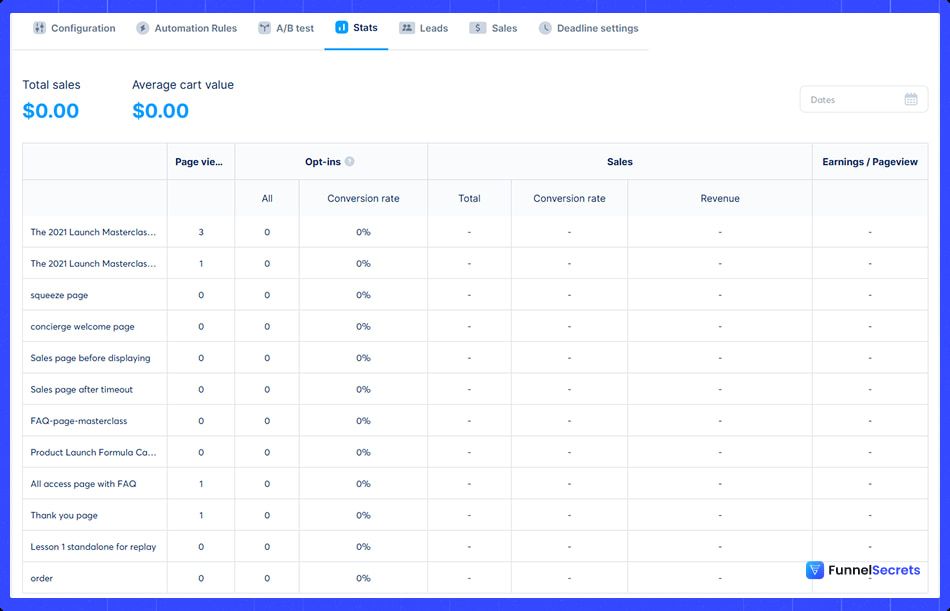Switch to the Leads tab

(423, 28)
